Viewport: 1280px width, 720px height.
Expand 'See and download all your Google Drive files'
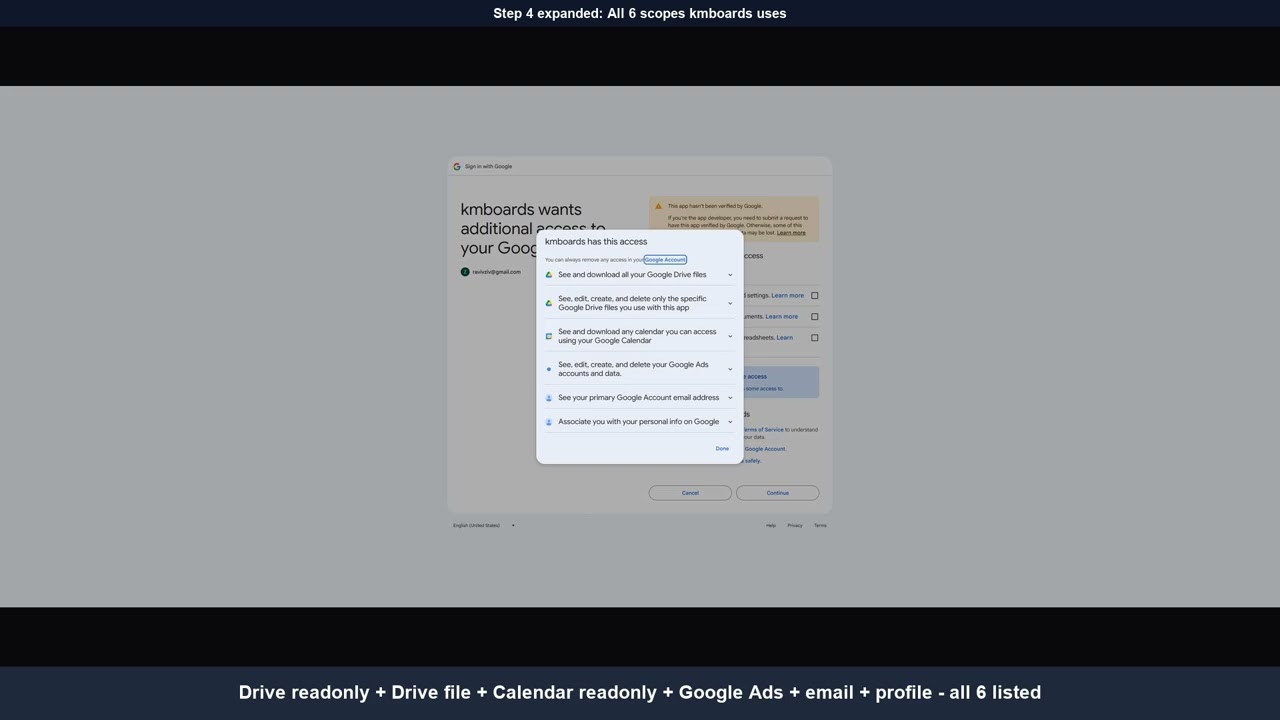coord(730,275)
